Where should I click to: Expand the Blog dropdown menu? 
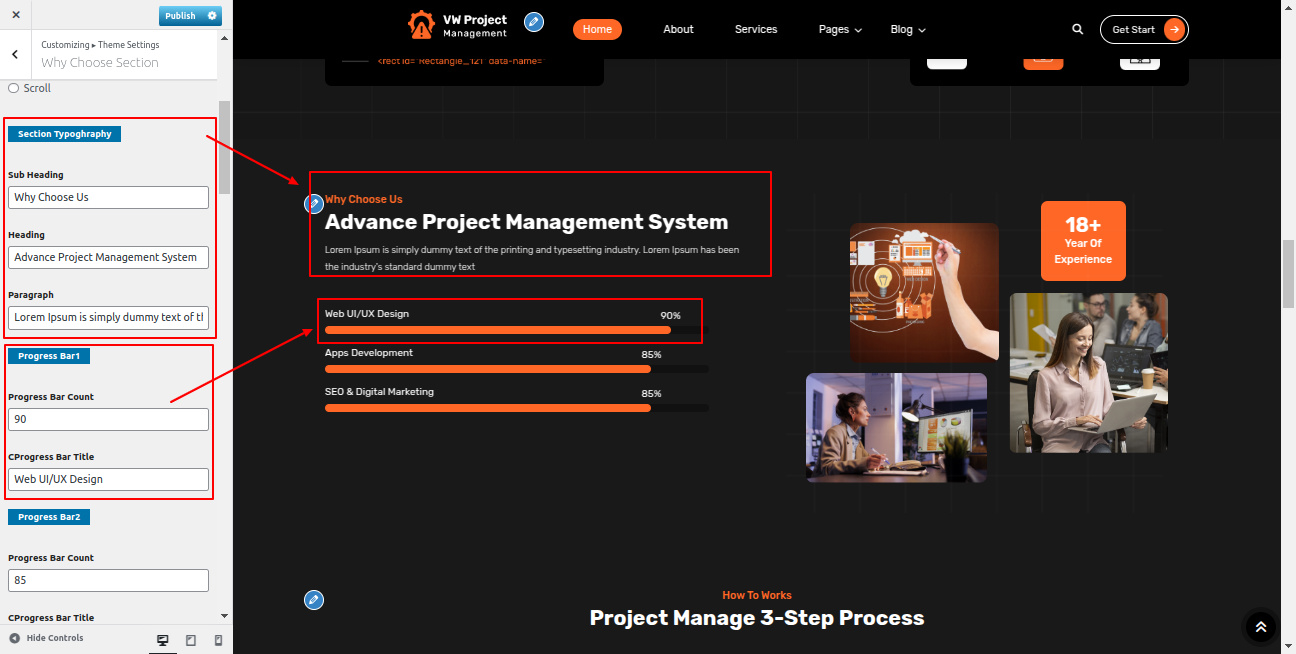908,30
